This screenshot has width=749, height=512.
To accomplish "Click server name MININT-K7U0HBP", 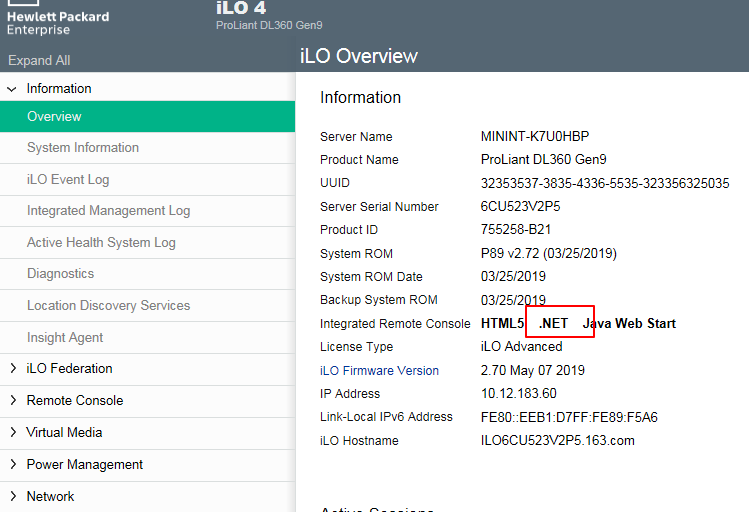I will click(535, 136).
